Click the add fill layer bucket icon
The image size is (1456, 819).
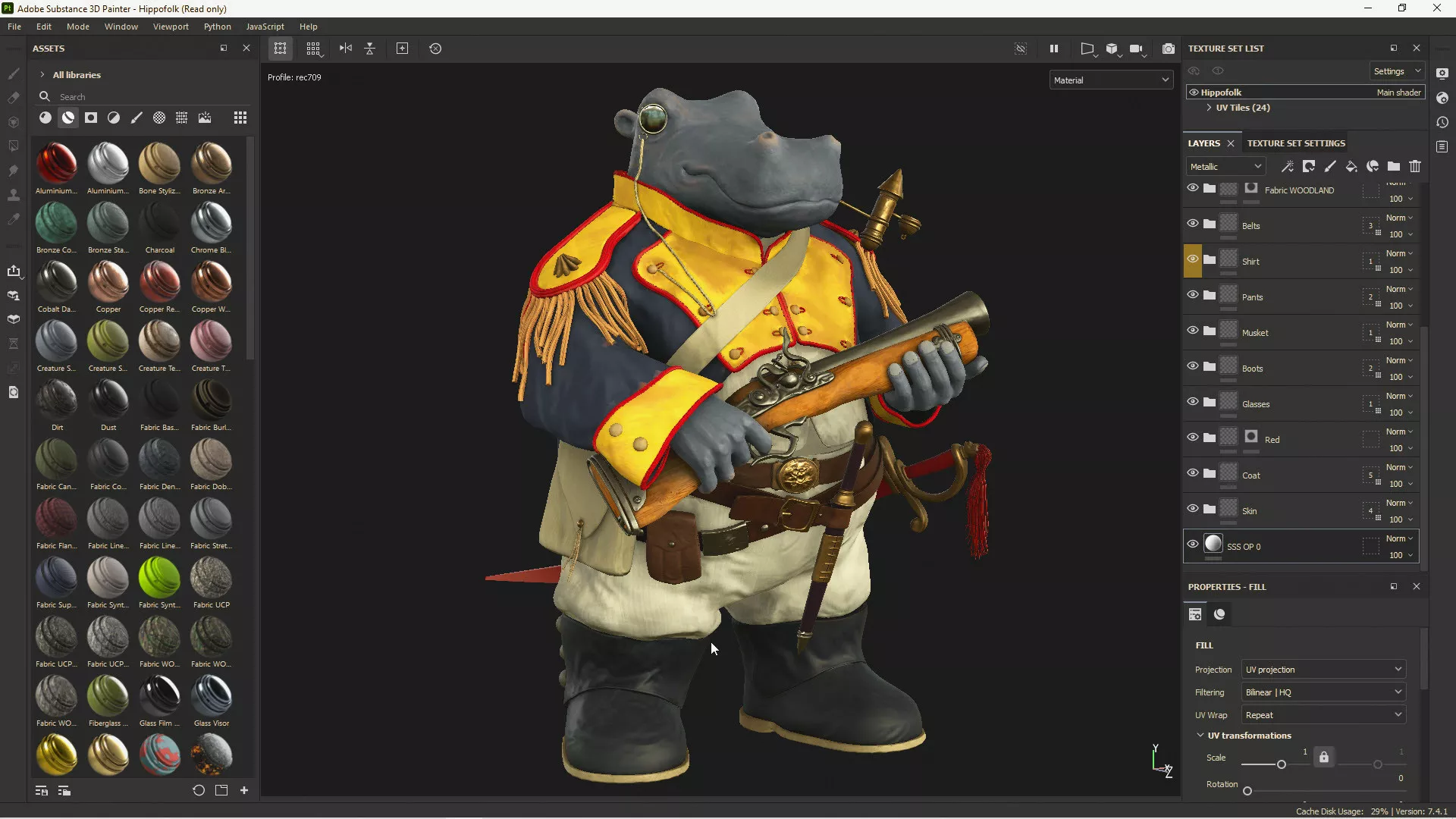[x=1351, y=166]
